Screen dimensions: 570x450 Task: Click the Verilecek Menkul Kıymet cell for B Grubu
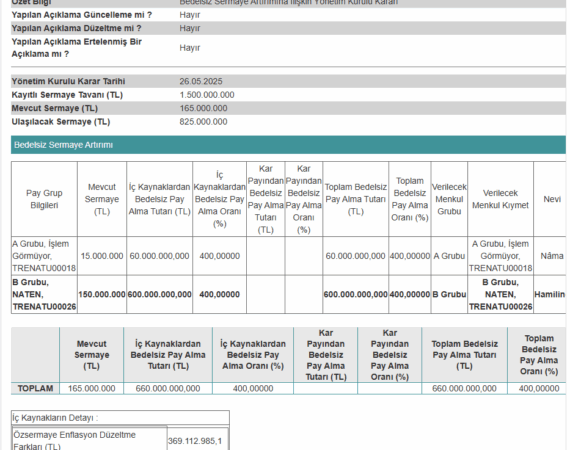click(x=500, y=294)
